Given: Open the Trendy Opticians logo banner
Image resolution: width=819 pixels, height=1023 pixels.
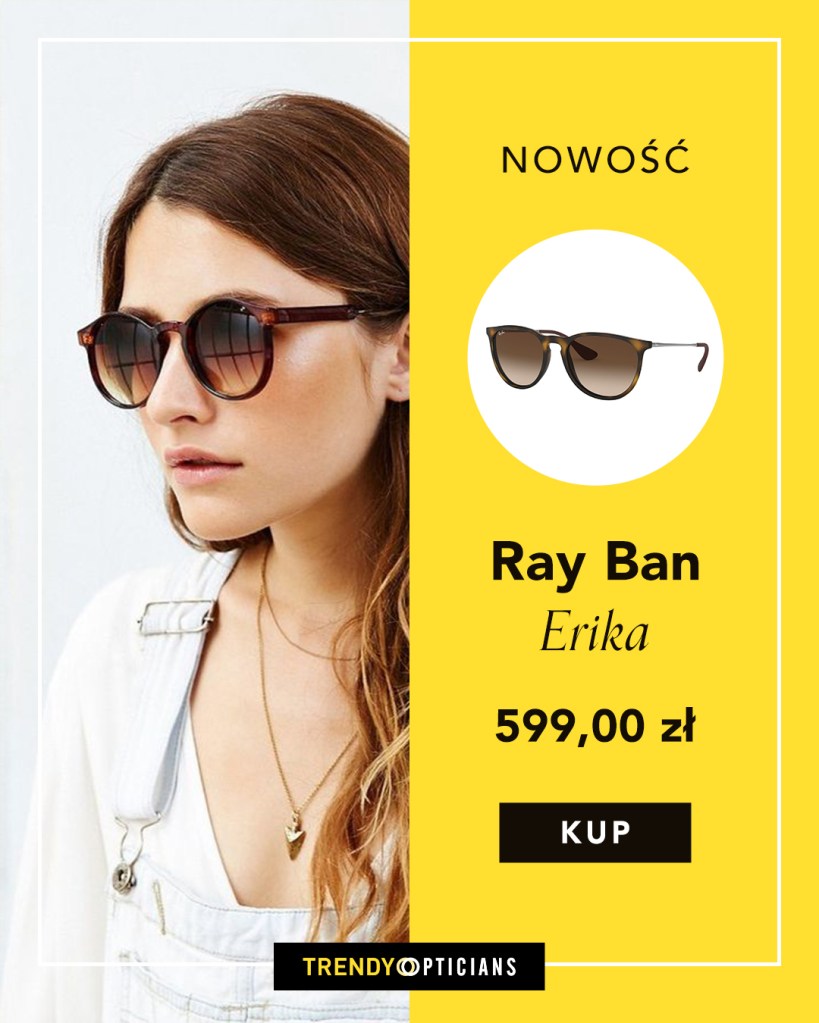Looking at the screenshot, I should [409, 966].
